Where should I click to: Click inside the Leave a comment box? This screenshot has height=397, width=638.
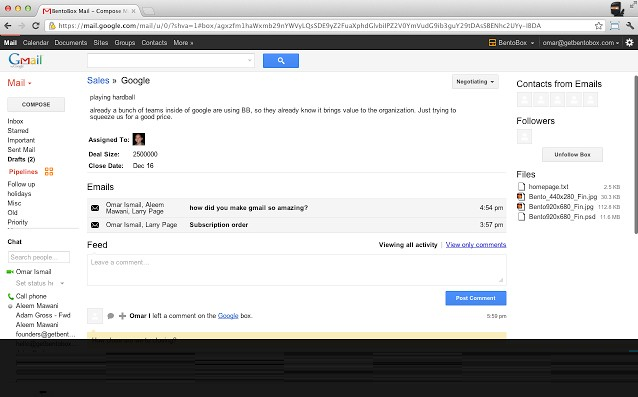[x=297, y=270]
